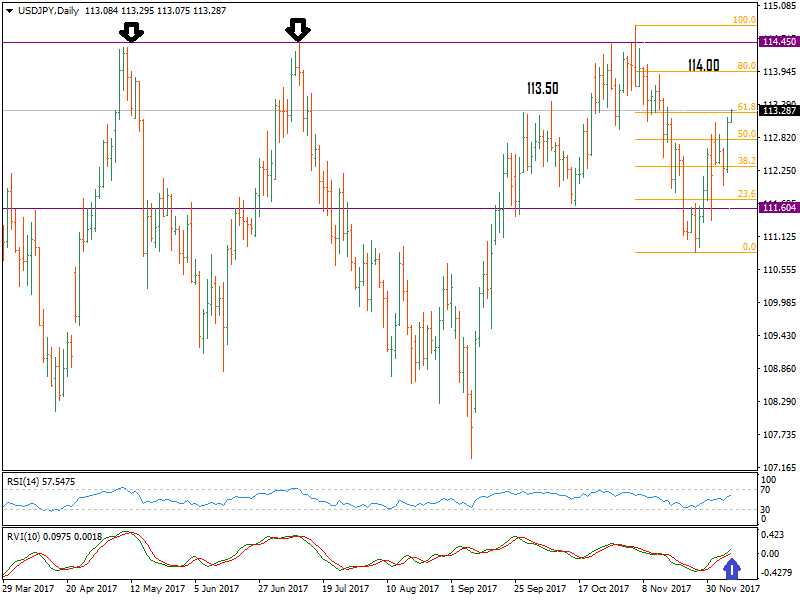Screen dimensions: 800x600
Task: Click the Fibonacci 38.2 level label
Action: tap(745, 160)
